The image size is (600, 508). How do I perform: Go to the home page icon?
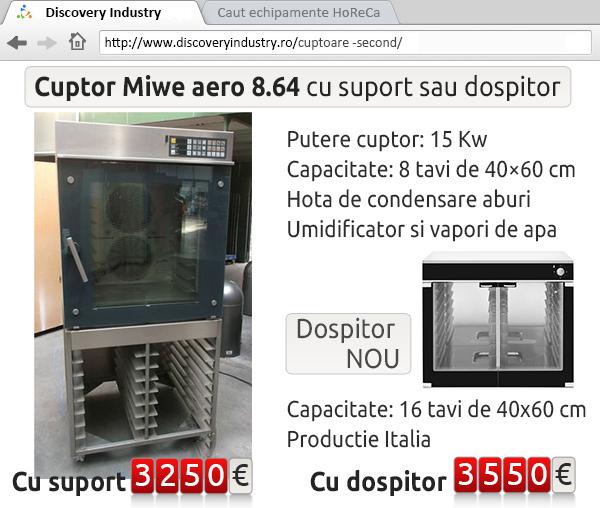[77, 41]
